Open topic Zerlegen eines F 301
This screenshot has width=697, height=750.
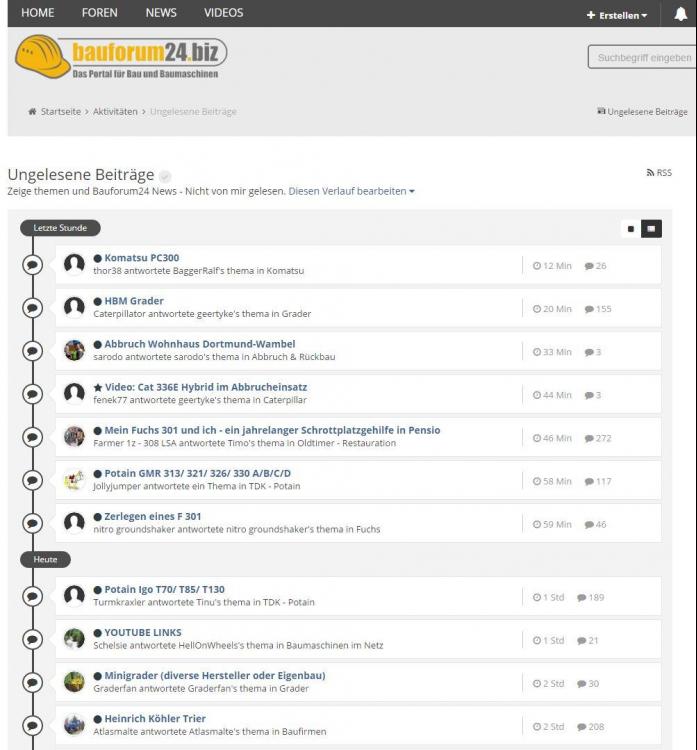pos(153,517)
